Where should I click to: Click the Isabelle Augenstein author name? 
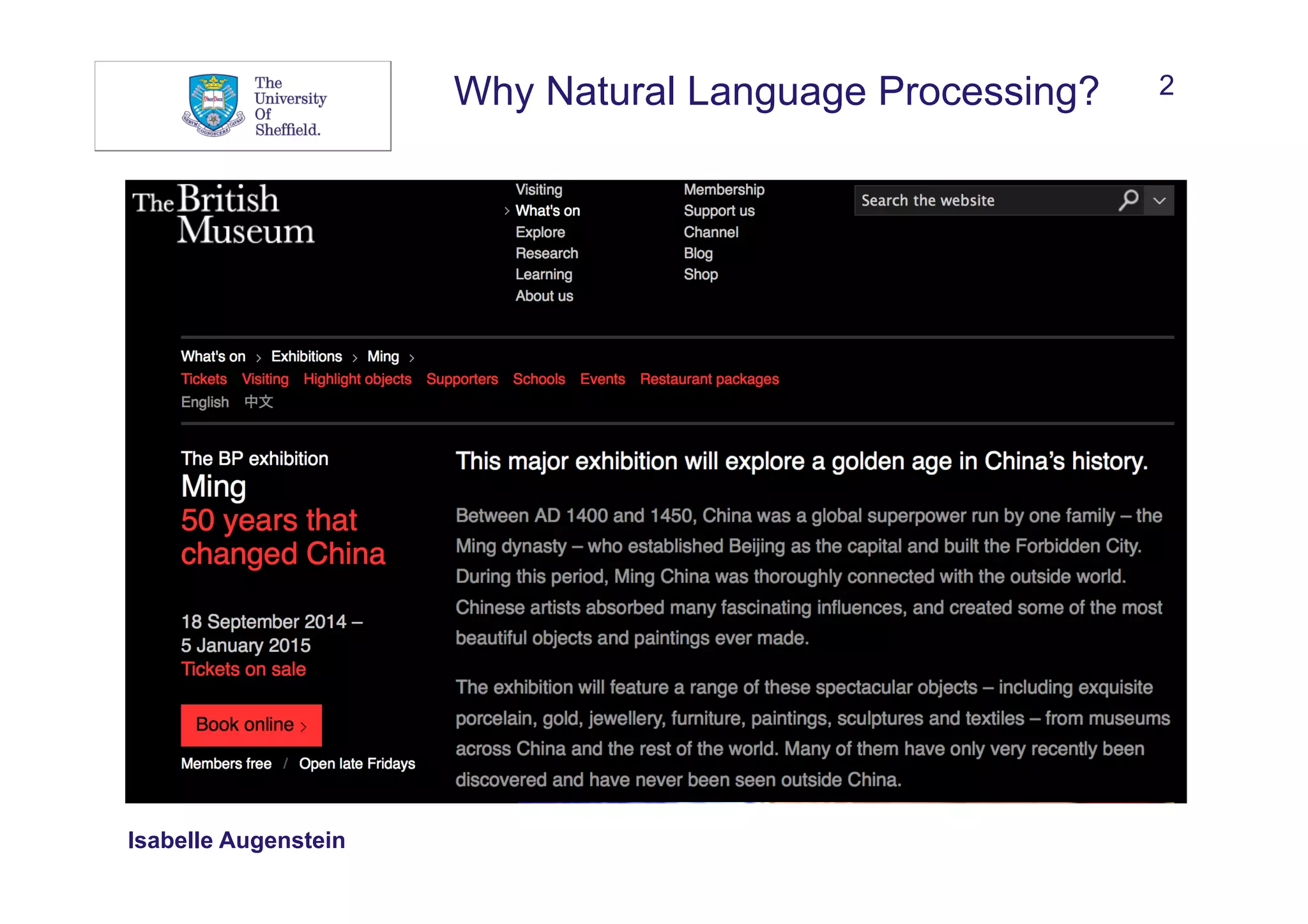[236, 840]
